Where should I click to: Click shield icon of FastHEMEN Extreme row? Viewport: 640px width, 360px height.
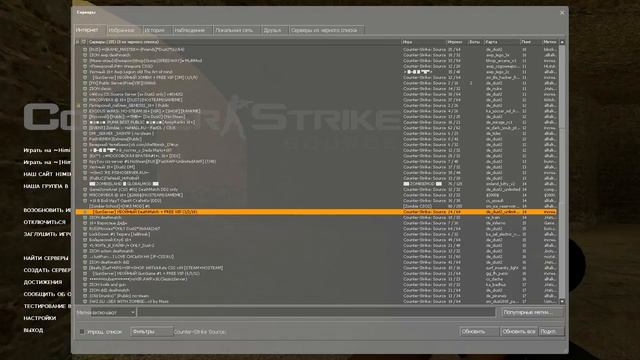pos(85,139)
